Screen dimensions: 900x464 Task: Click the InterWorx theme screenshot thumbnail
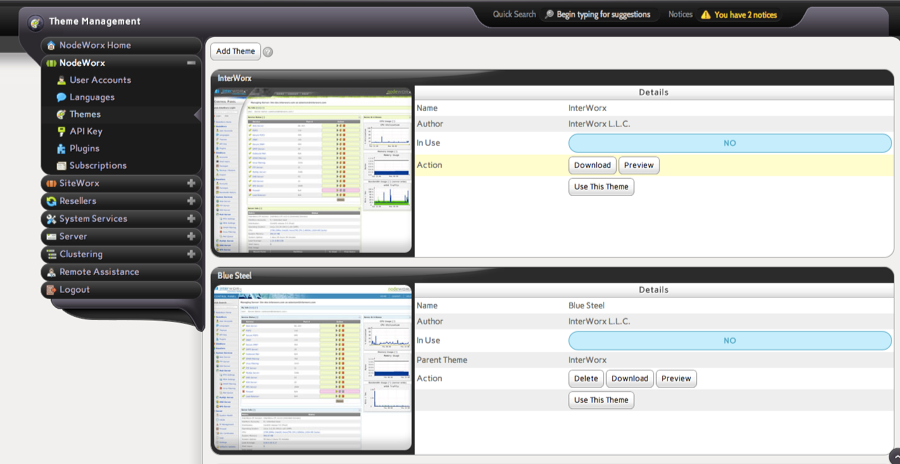312,171
